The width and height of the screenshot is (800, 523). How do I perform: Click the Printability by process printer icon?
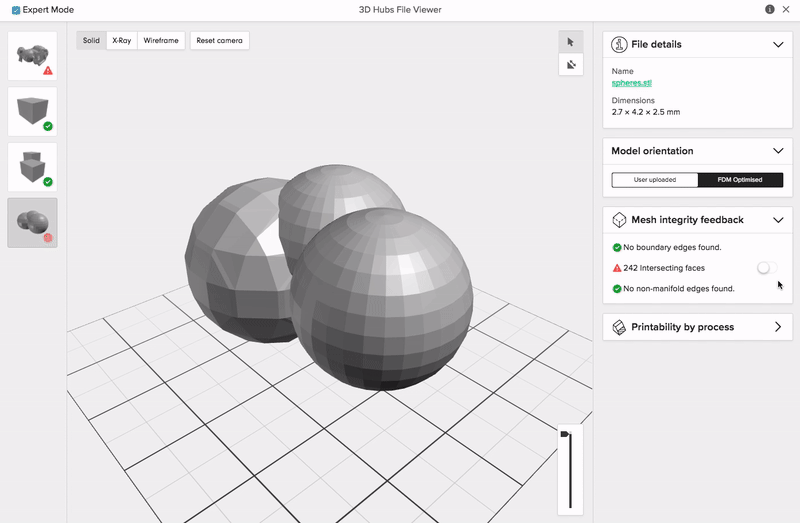(x=619, y=327)
